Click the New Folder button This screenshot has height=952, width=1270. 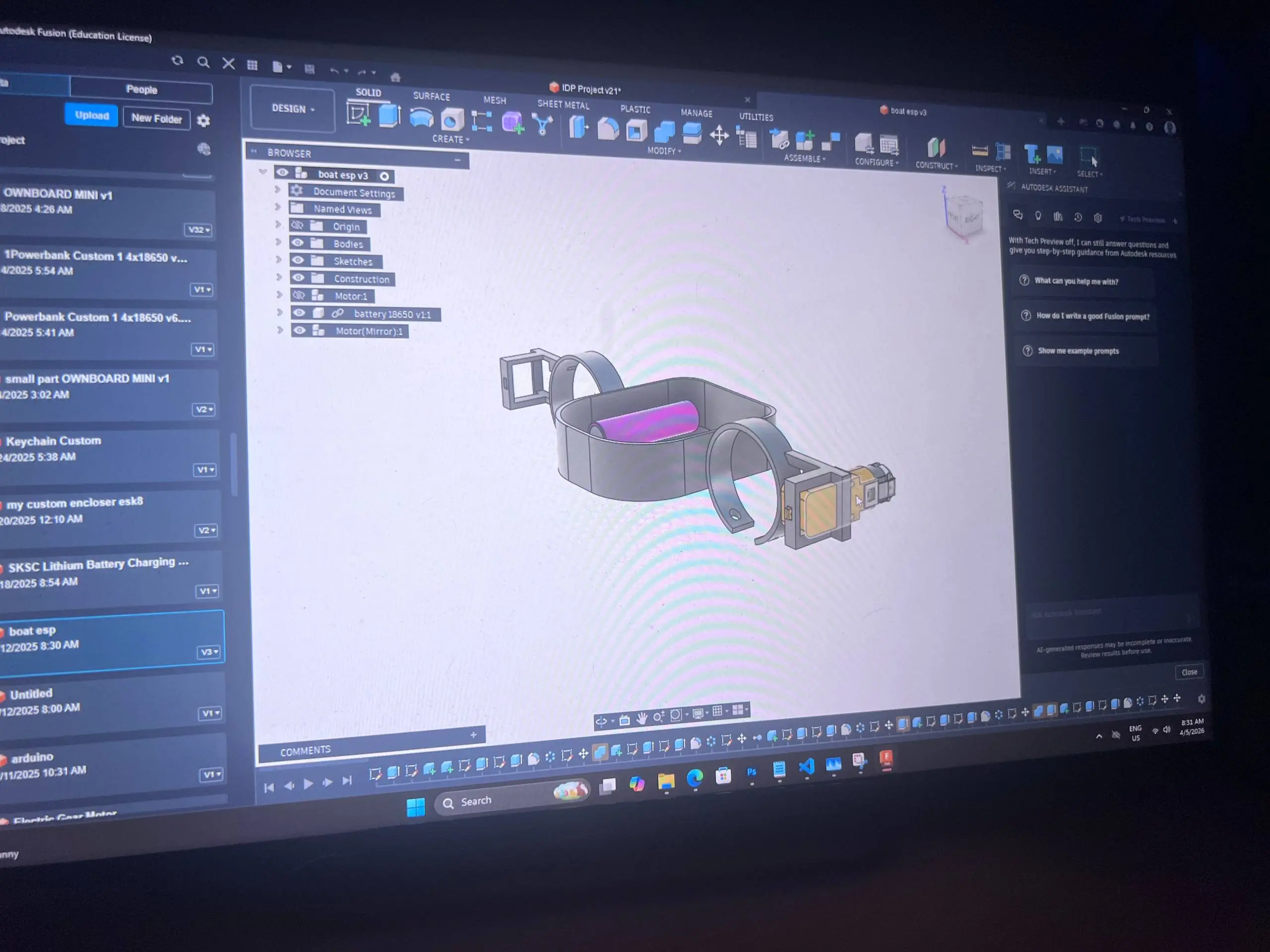pos(156,119)
